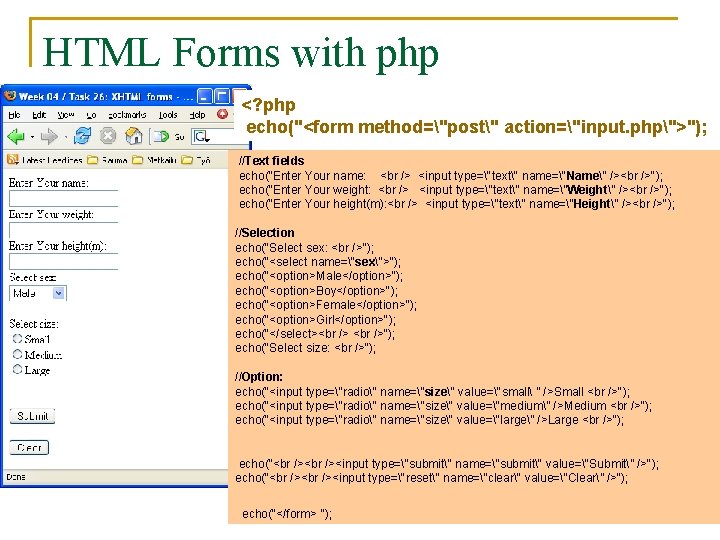Click the "//Selection" comment heading
This screenshot has height=540, width=720.
click(265, 232)
